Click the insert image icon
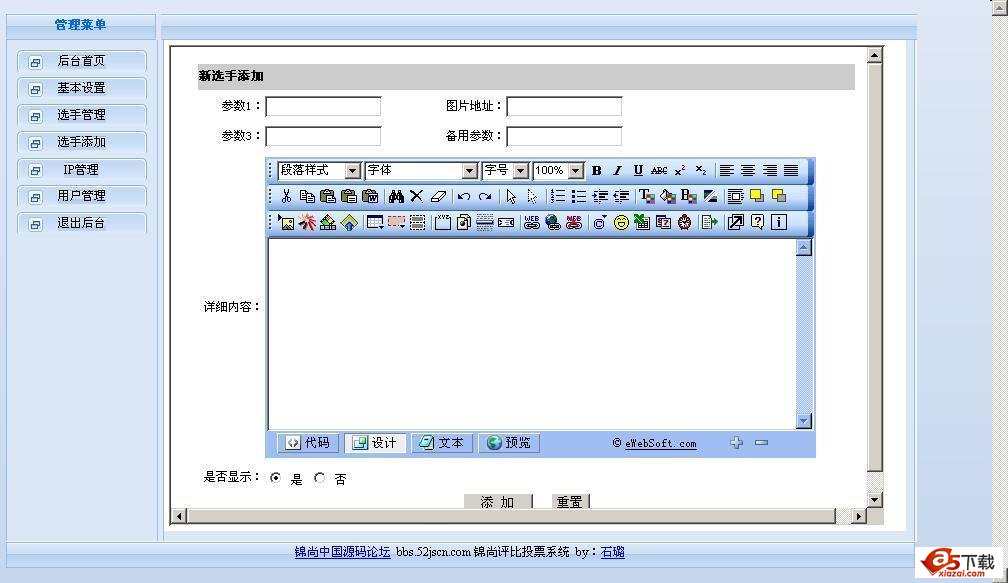 point(286,222)
